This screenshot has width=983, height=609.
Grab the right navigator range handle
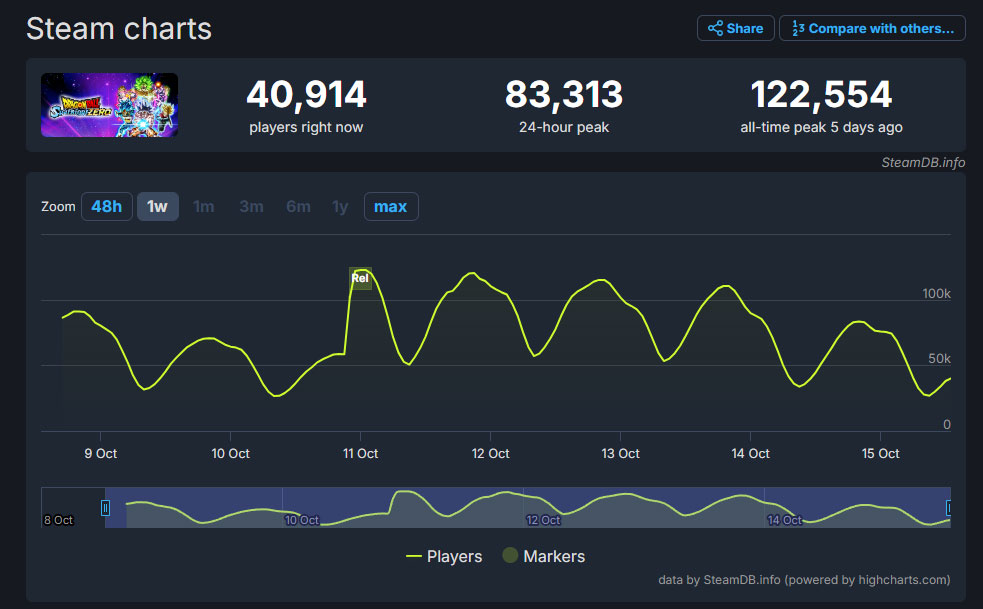(949, 508)
